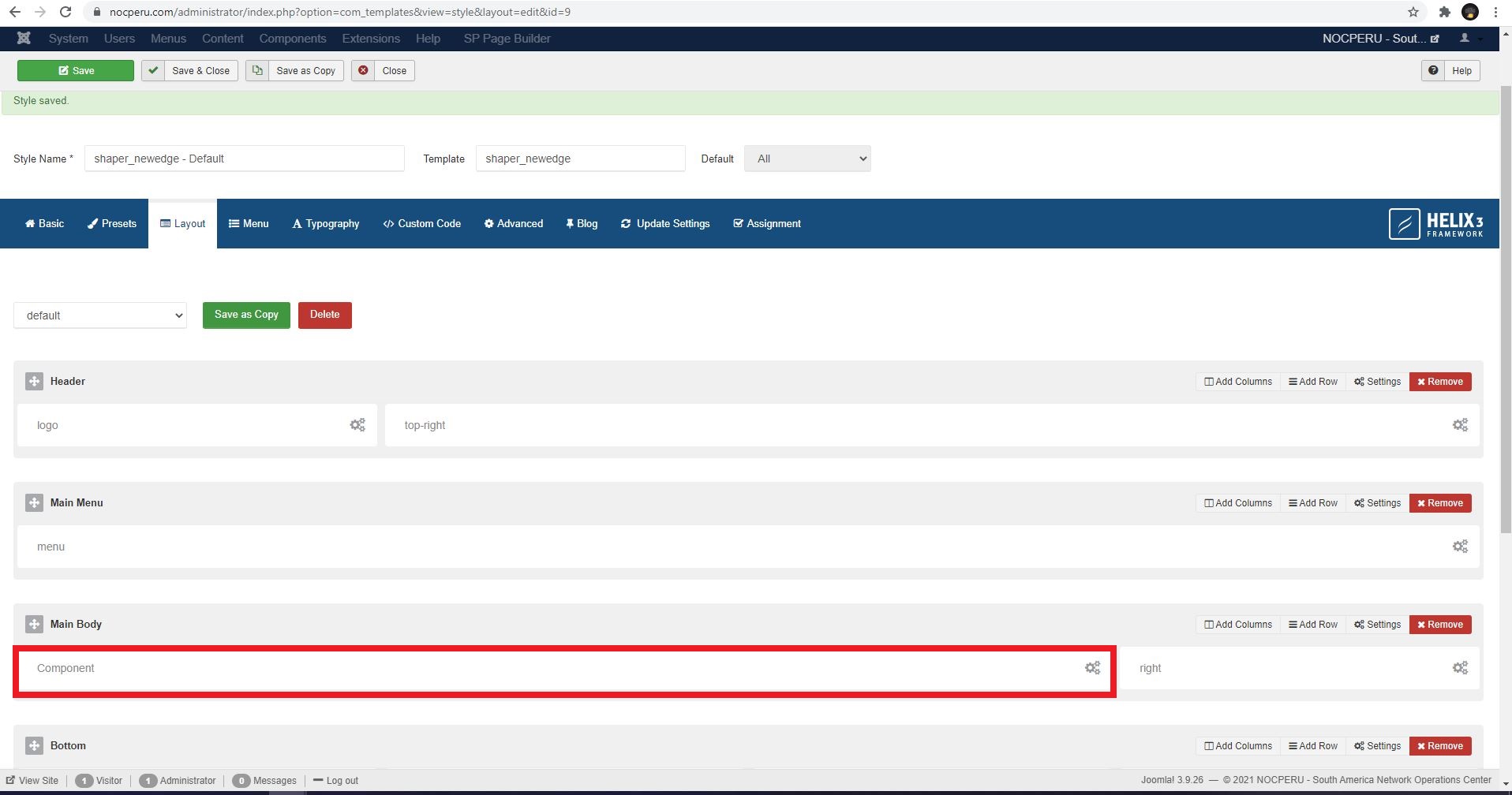
Task: Click the page vertical scrollbar
Action: coord(1506,308)
